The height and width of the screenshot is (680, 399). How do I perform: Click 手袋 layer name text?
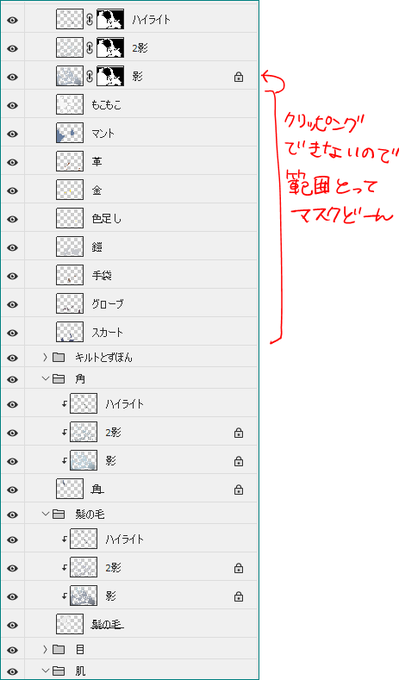pyautogui.click(x=102, y=275)
